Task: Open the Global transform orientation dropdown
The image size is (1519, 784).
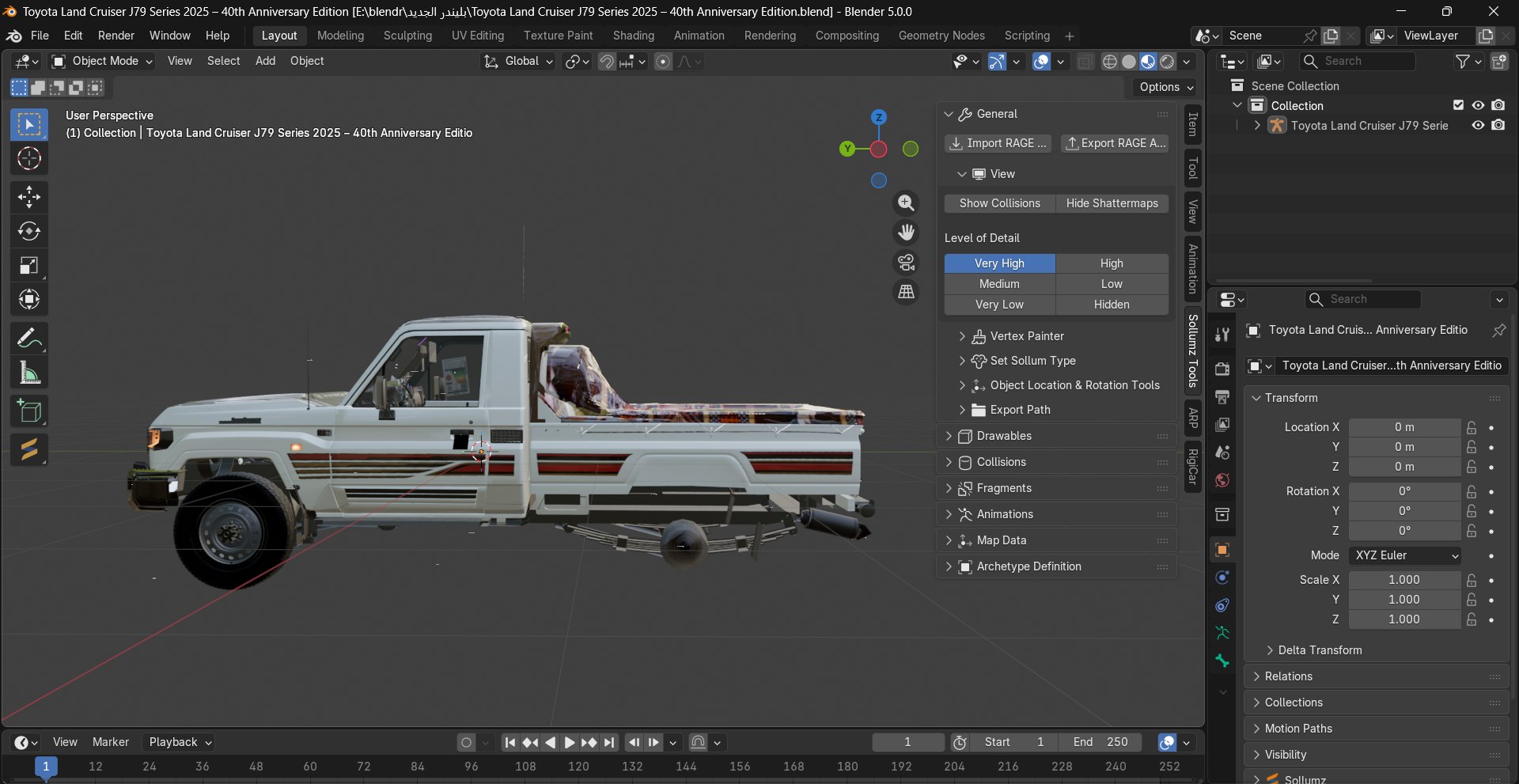Action: pyautogui.click(x=518, y=61)
